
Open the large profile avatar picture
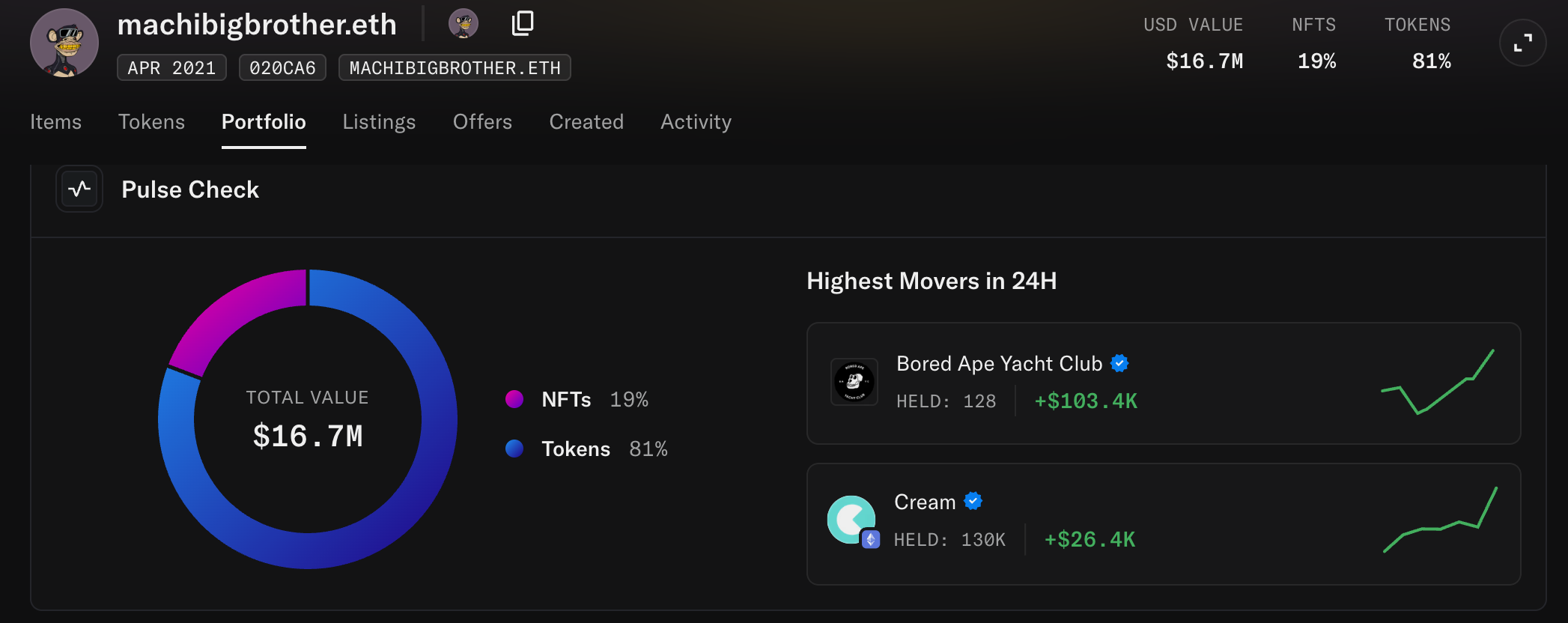pyautogui.click(x=64, y=43)
